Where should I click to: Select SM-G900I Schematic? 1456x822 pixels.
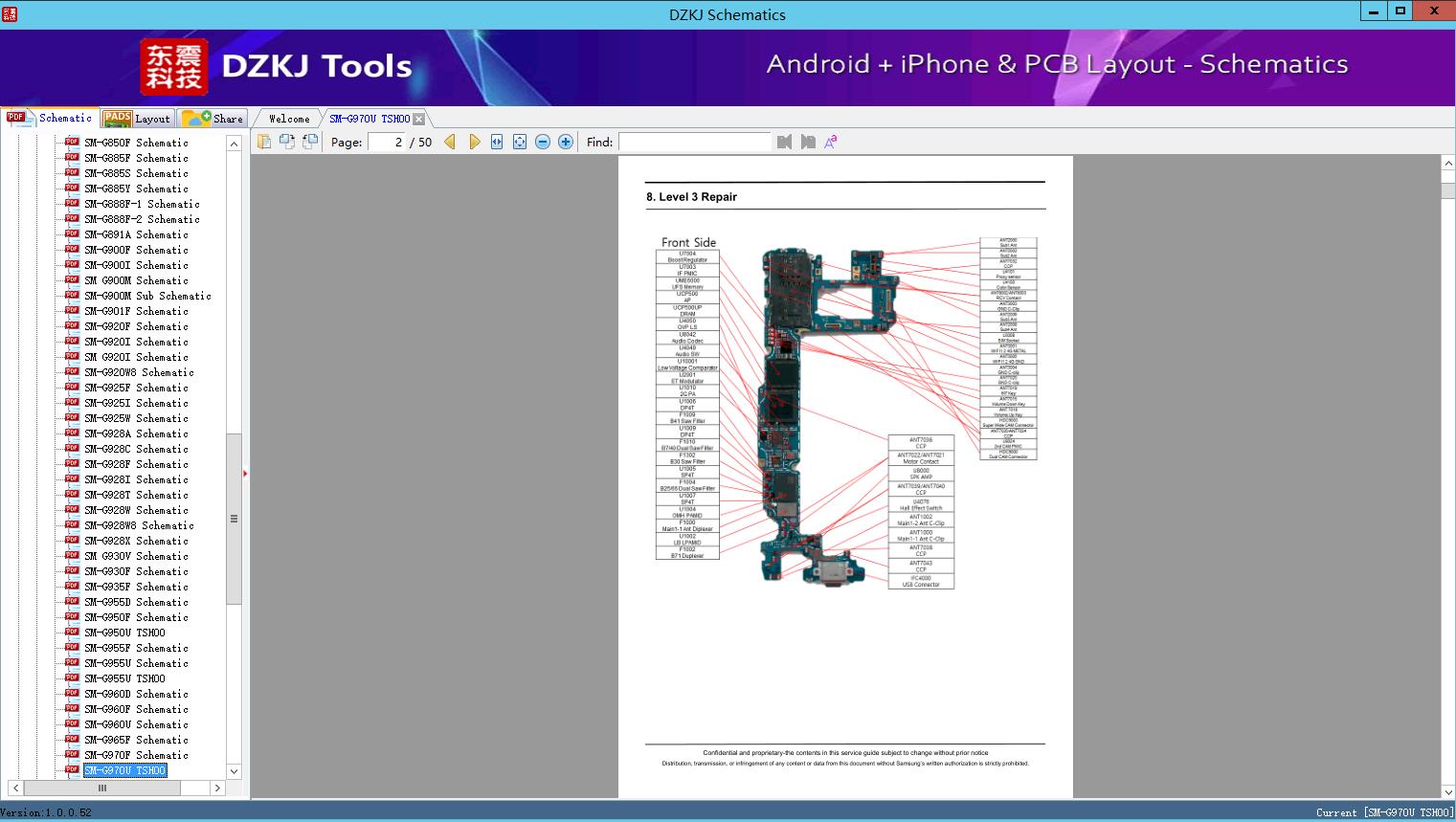[136, 265]
